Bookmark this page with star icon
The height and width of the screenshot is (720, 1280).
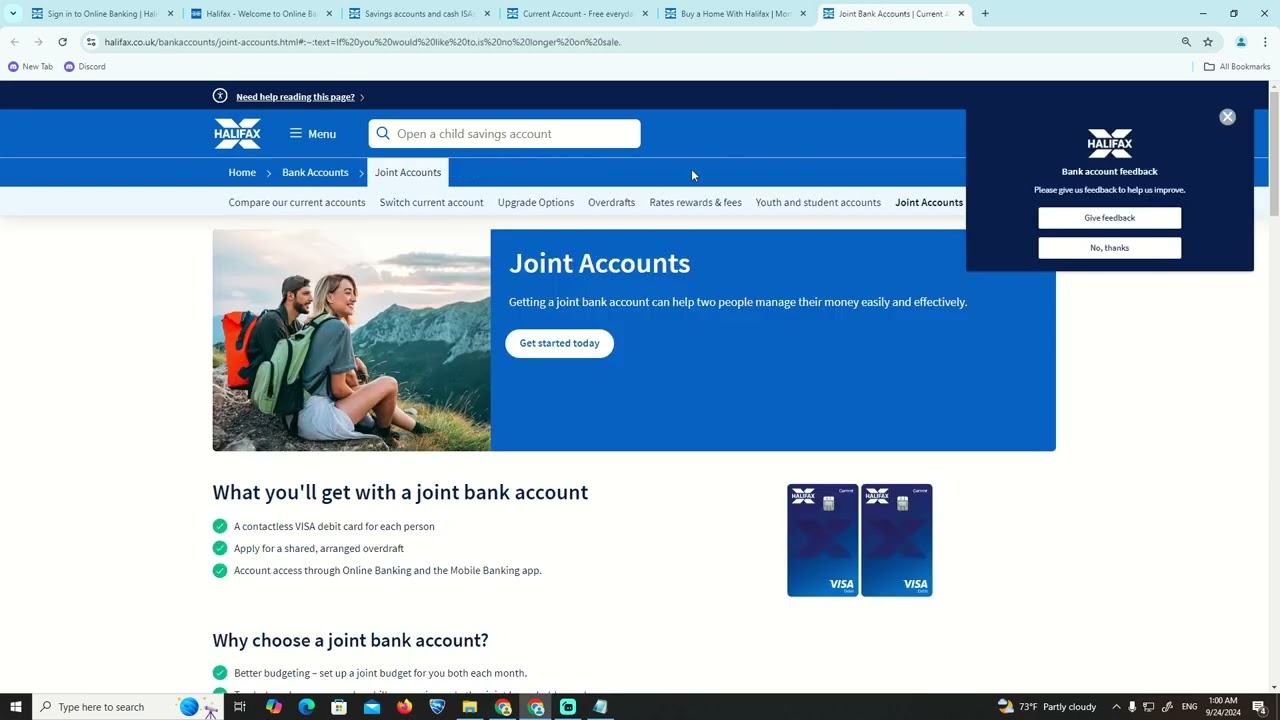coord(1208,42)
